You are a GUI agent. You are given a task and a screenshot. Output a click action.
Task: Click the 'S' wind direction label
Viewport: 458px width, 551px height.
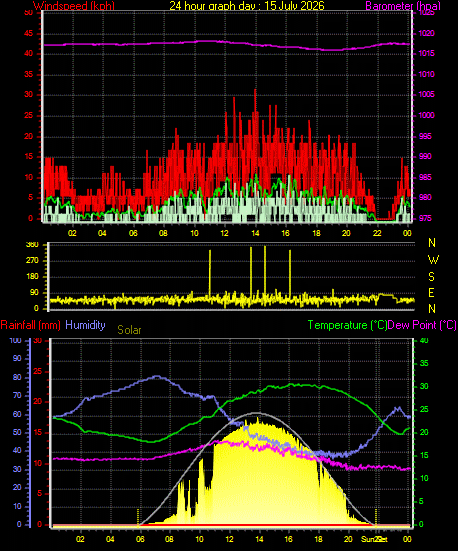pyautogui.click(x=432, y=277)
